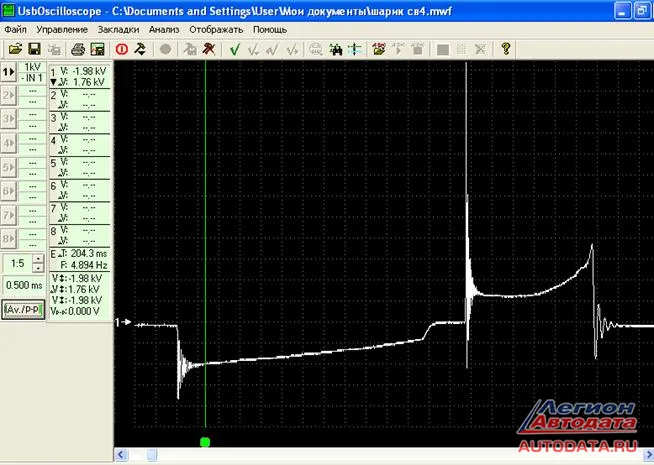Toggle channel 5 button

pos(8,167)
